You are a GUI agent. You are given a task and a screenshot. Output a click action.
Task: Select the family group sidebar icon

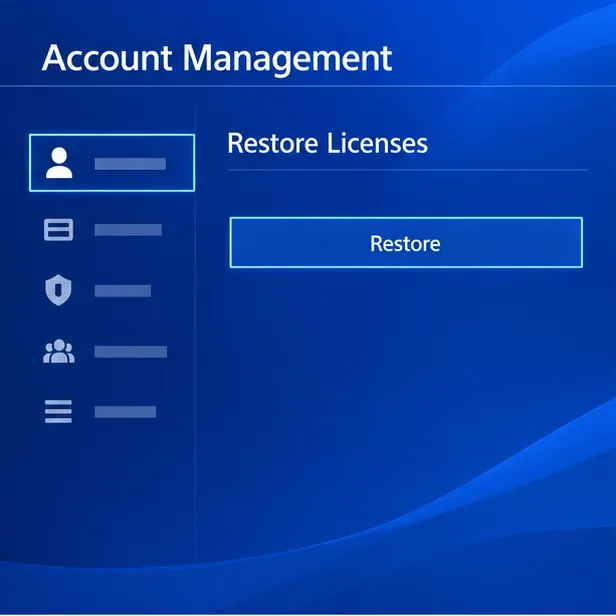[59, 351]
